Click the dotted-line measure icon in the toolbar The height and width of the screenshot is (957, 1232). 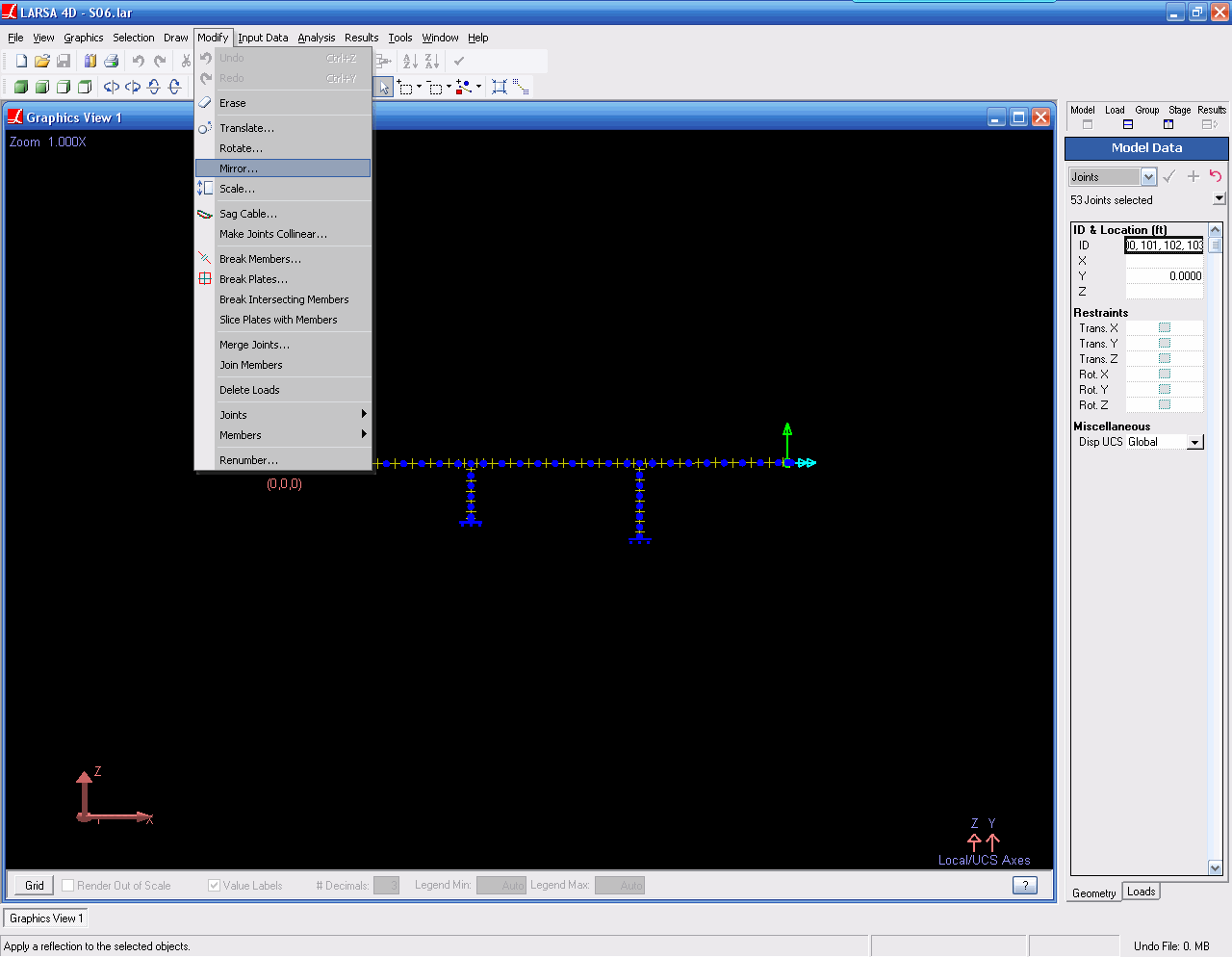click(521, 88)
